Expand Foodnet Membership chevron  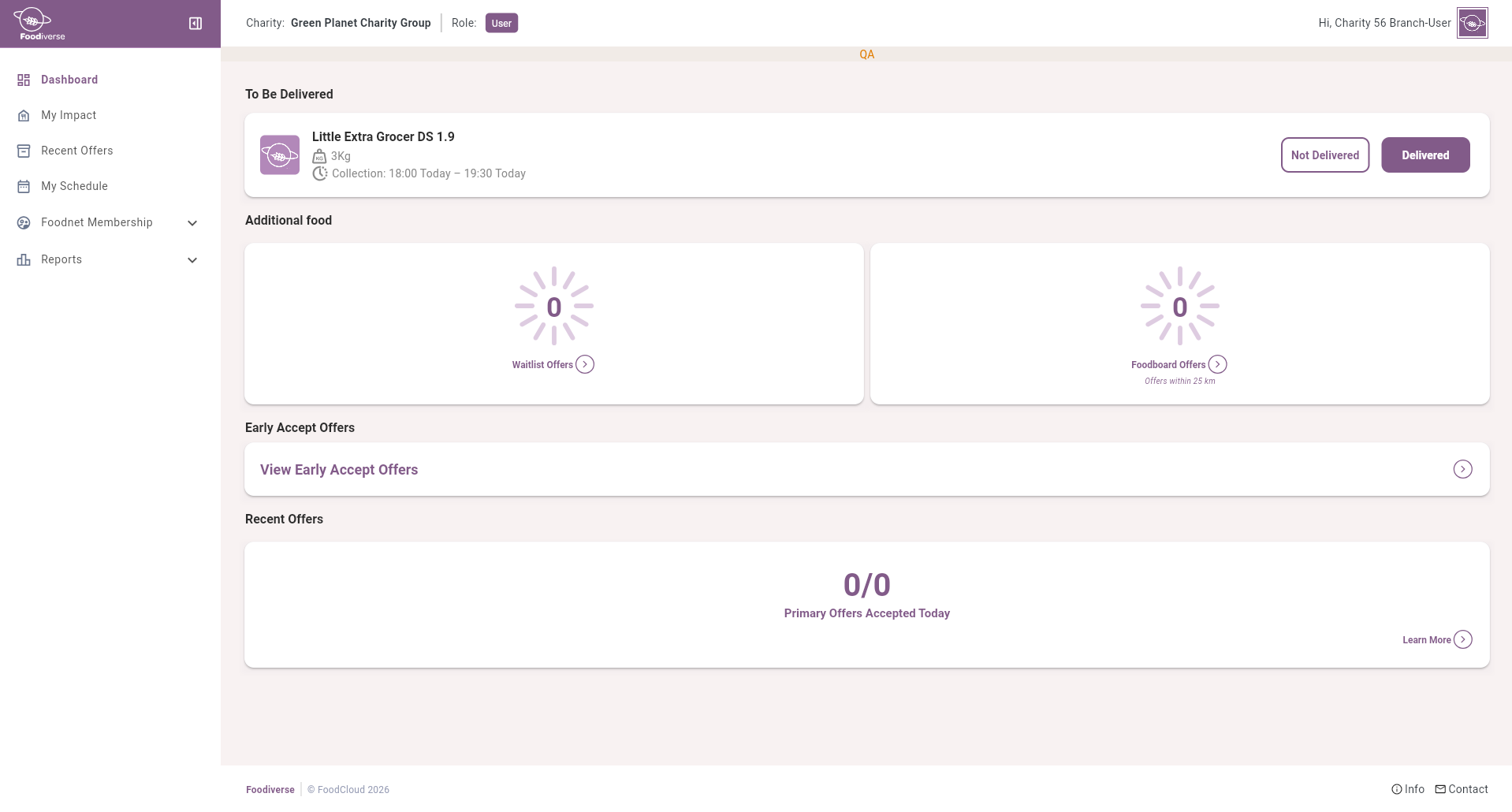point(192,223)
